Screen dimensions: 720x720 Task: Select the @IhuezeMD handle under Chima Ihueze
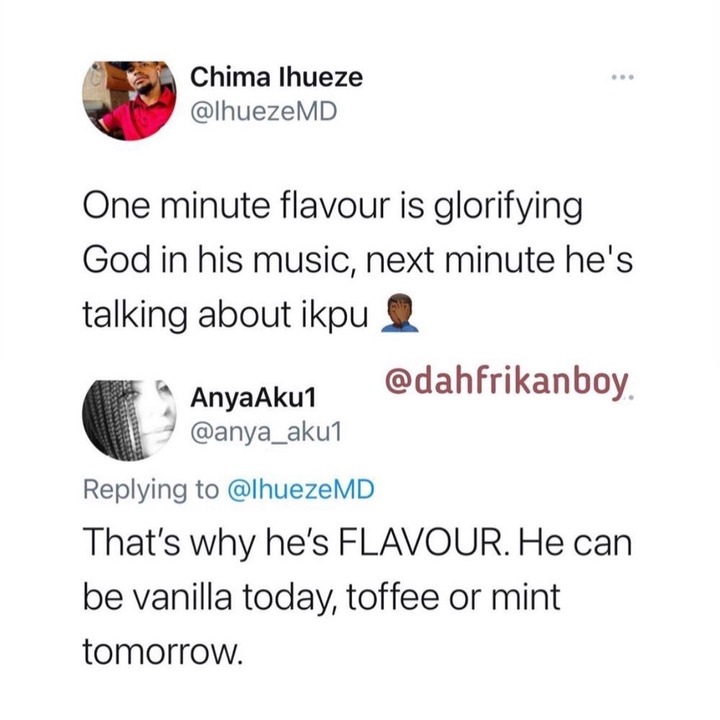click(x=264, y=112)
